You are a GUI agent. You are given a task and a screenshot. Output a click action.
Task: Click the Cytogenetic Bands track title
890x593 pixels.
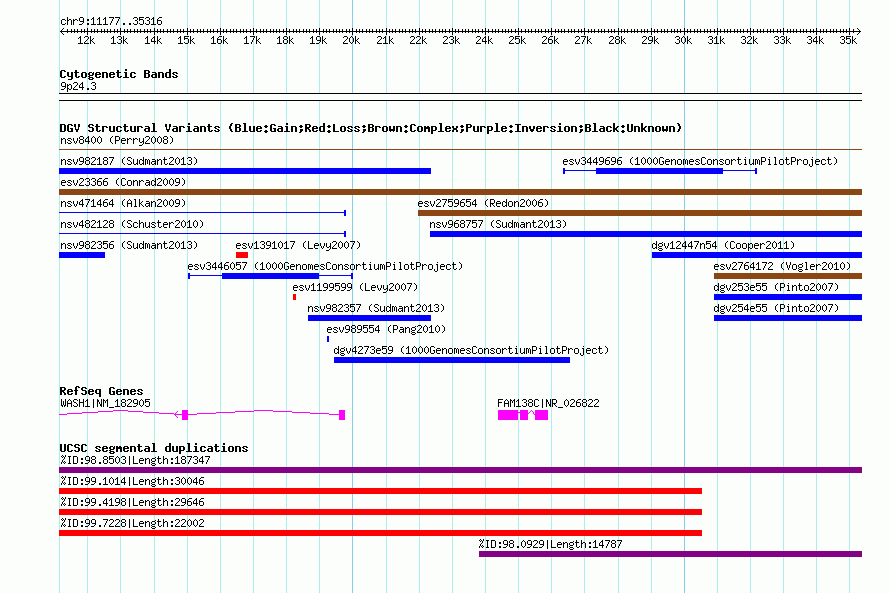(x=119, y=74)
